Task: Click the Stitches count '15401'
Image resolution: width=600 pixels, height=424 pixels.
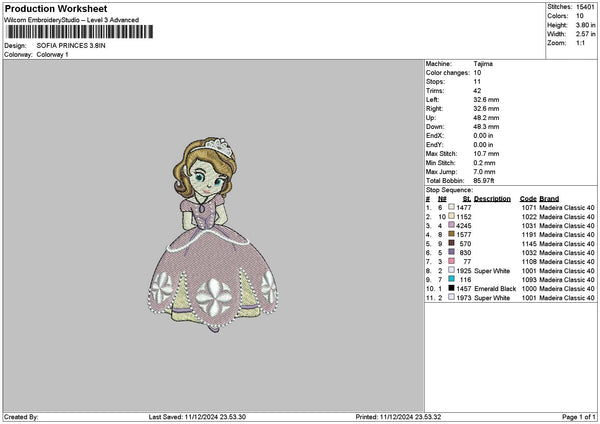Action: pos(585,7)
